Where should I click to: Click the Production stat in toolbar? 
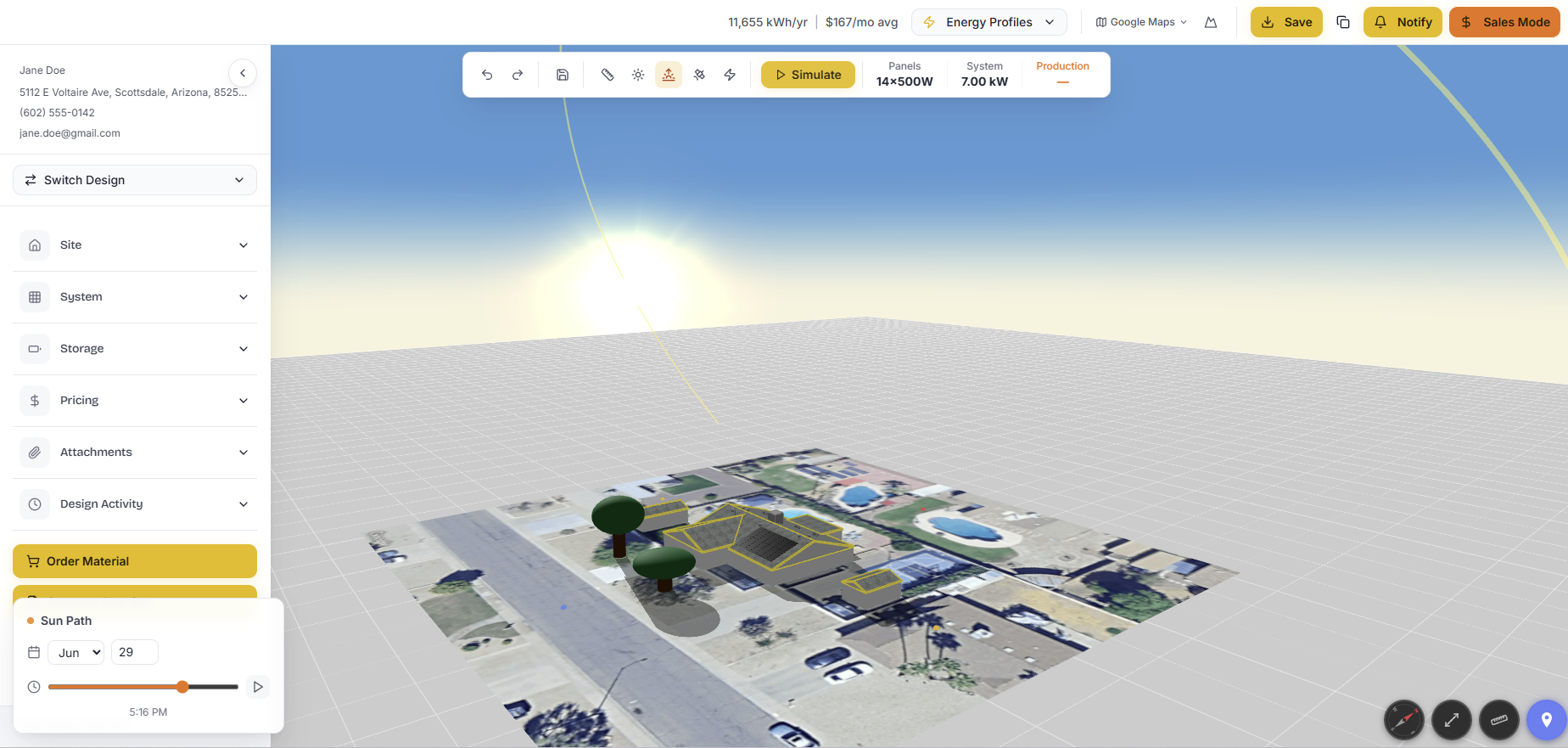1062,74
